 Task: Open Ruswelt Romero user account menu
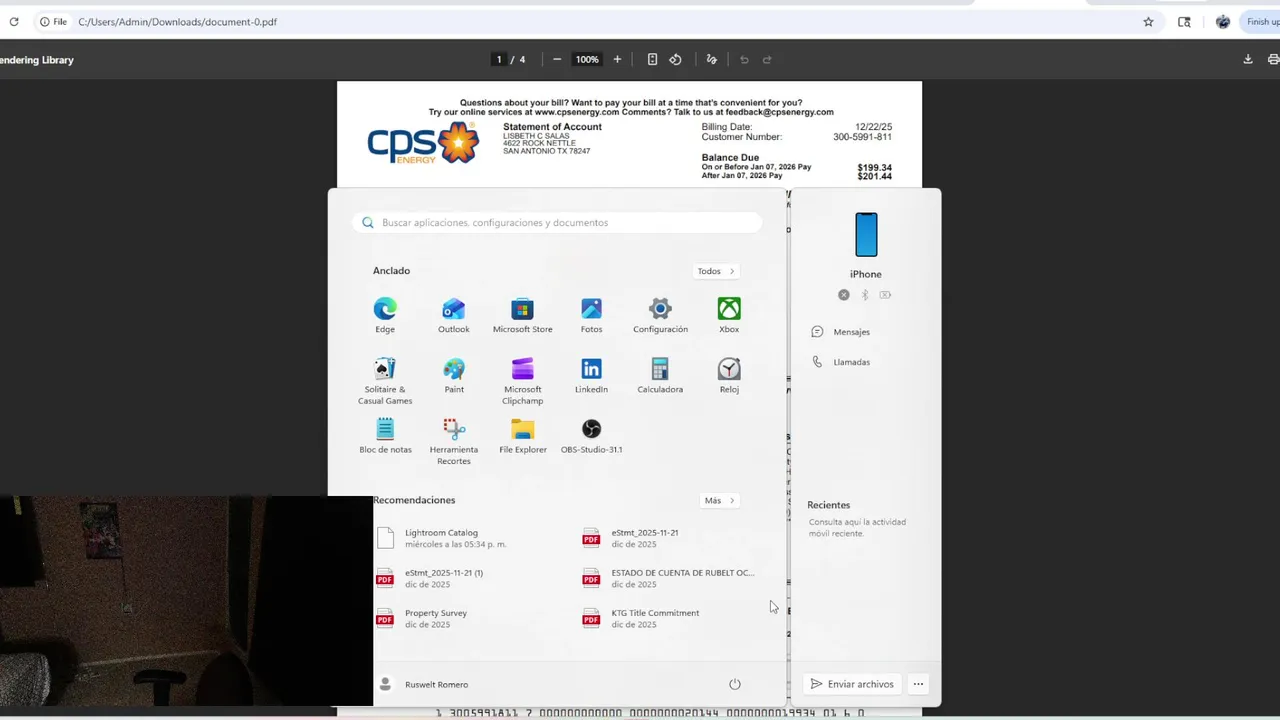(424, 684)
